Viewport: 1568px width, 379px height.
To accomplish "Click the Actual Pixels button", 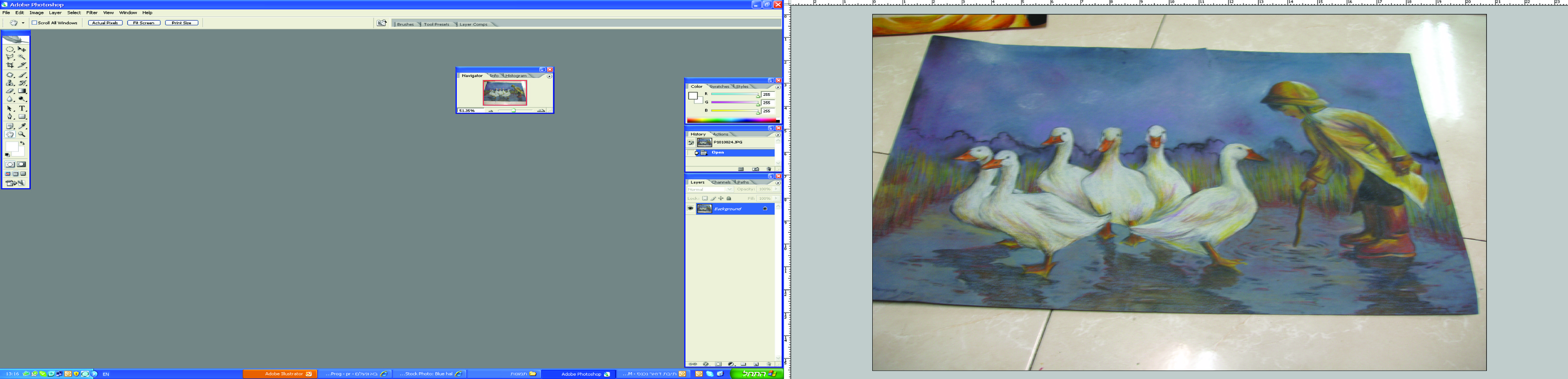I will [105, 23].
